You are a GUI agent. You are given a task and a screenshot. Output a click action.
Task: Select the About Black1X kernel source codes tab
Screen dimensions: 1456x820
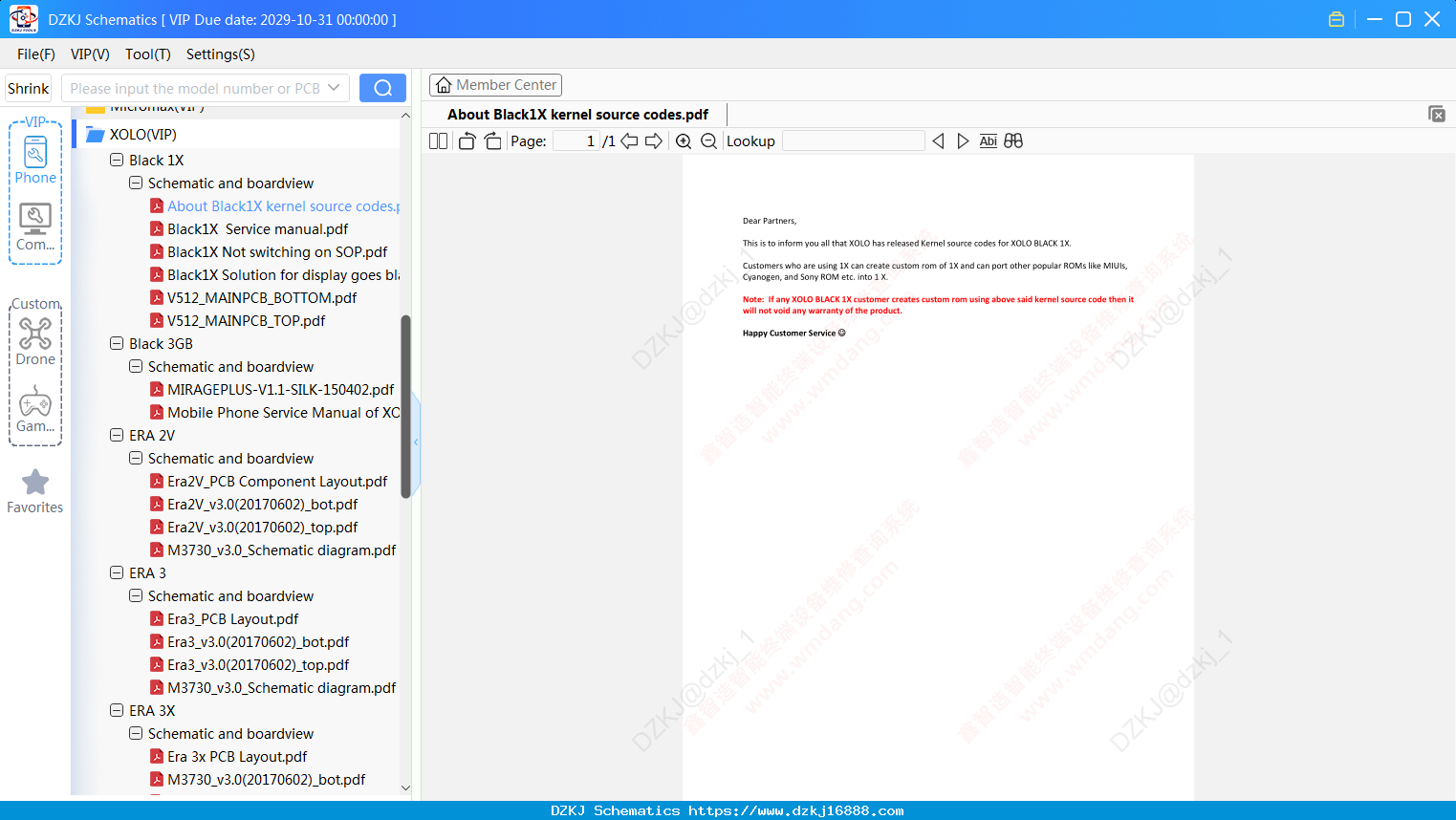pos(577,115)
